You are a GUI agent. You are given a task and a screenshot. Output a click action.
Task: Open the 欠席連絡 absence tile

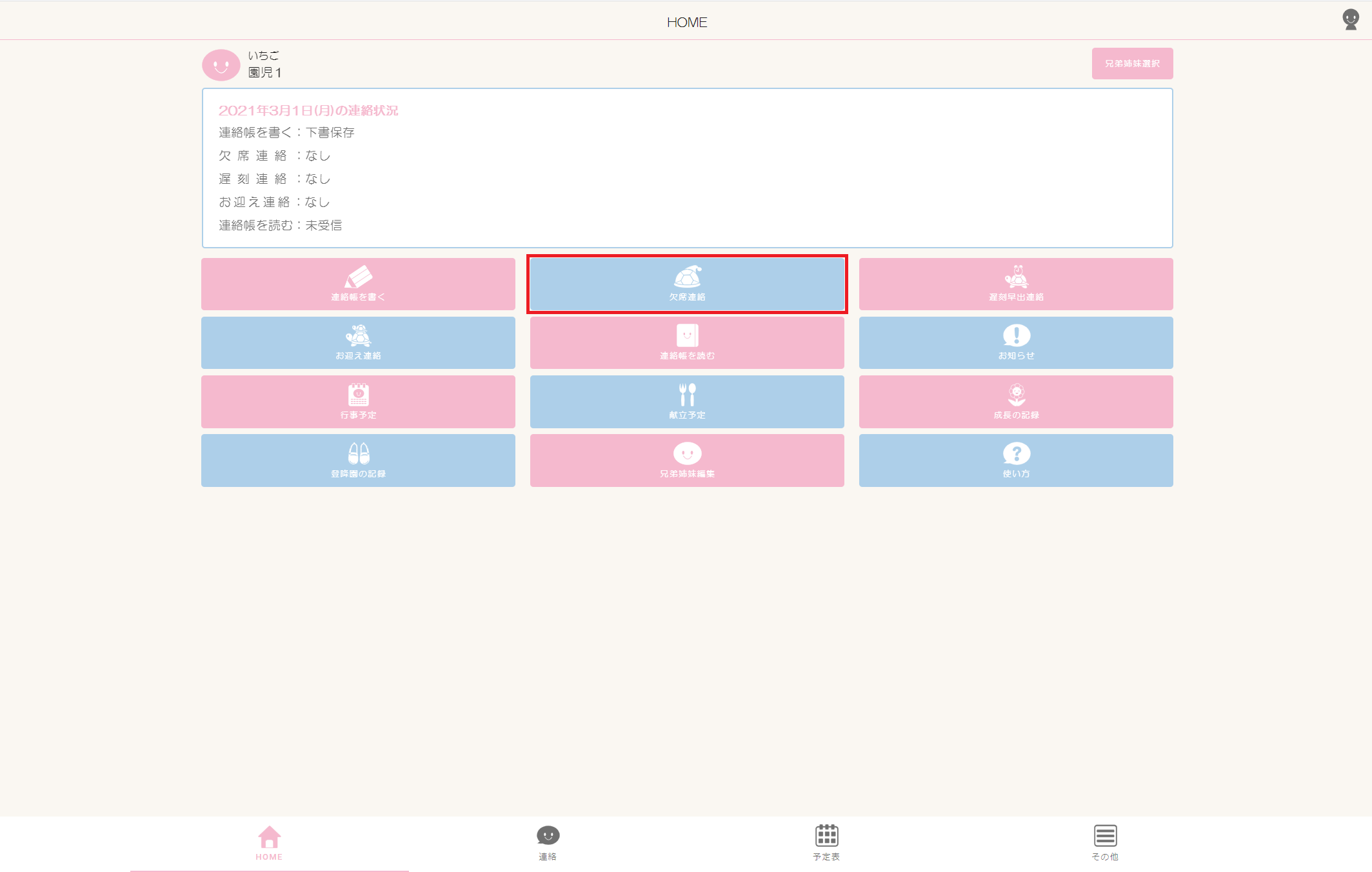[x=687, y=284]
